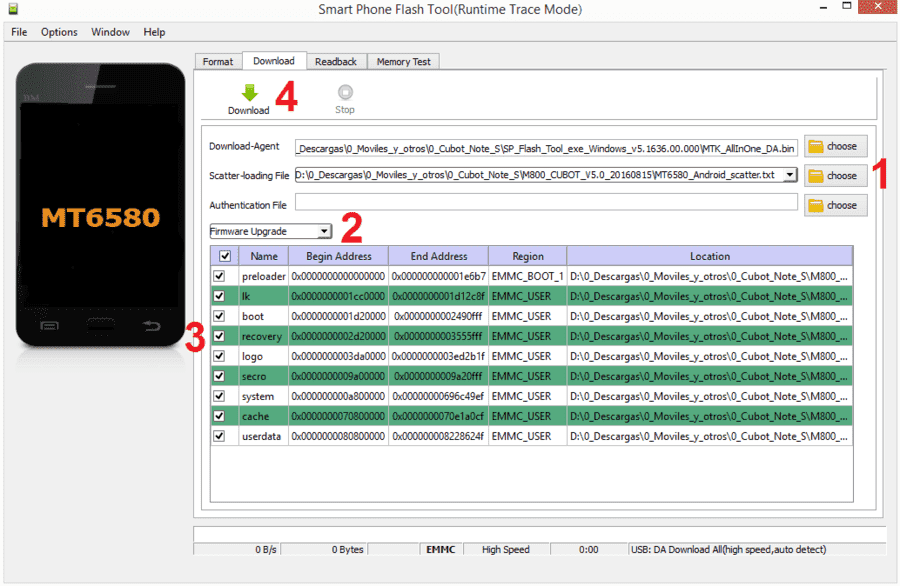Click the Region column header
Image resolution: width=900 pixels, height=586 pixels.
pyautogui.click(x=527, y=256)
